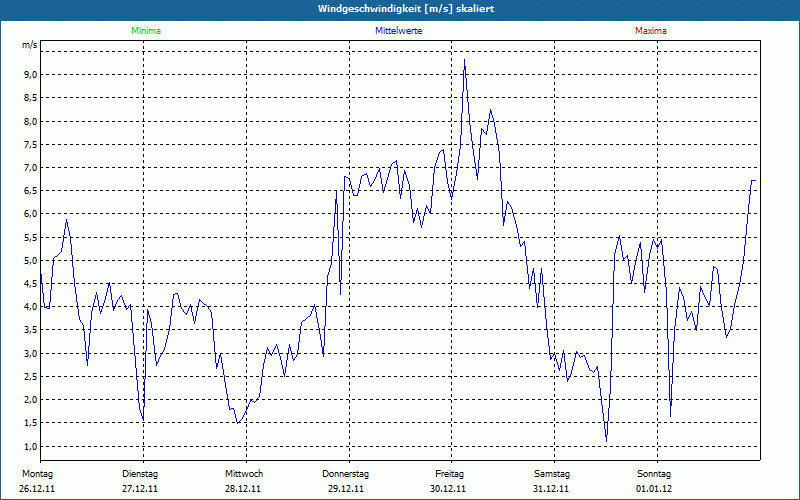Click the red Maxima legend label

pos(651,31)
